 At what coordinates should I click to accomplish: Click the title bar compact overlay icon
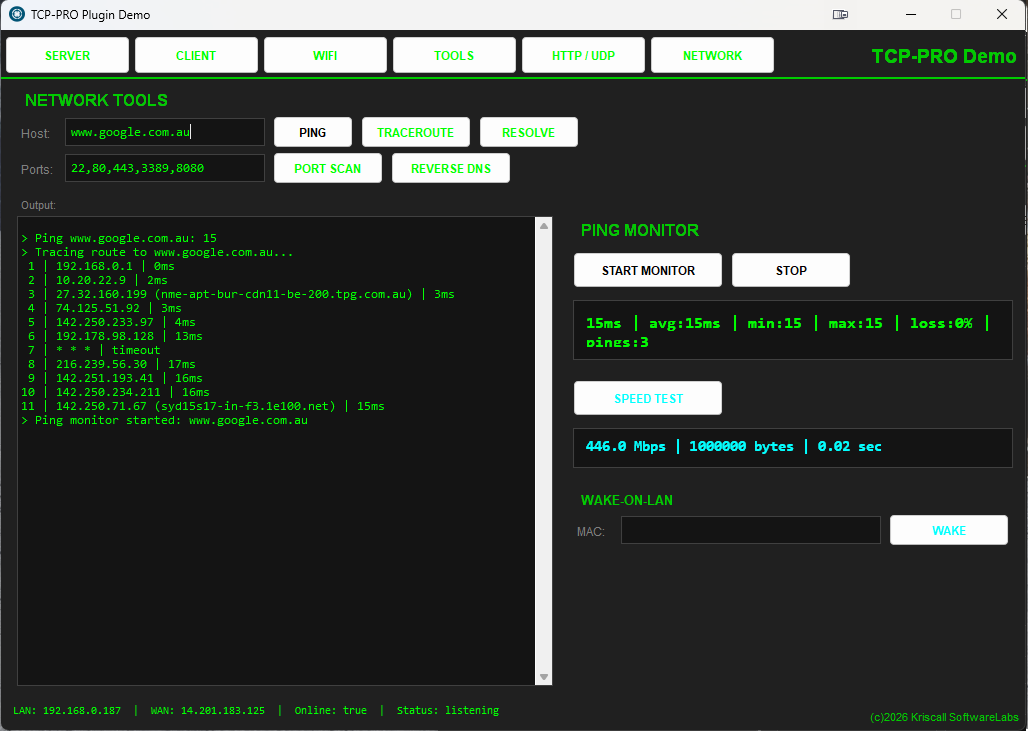pos(840,15)
